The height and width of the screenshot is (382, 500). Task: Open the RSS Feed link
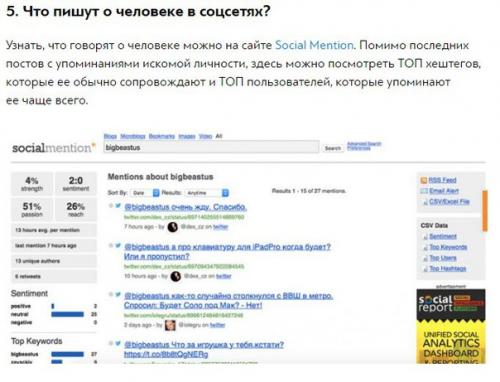(442, 180)
